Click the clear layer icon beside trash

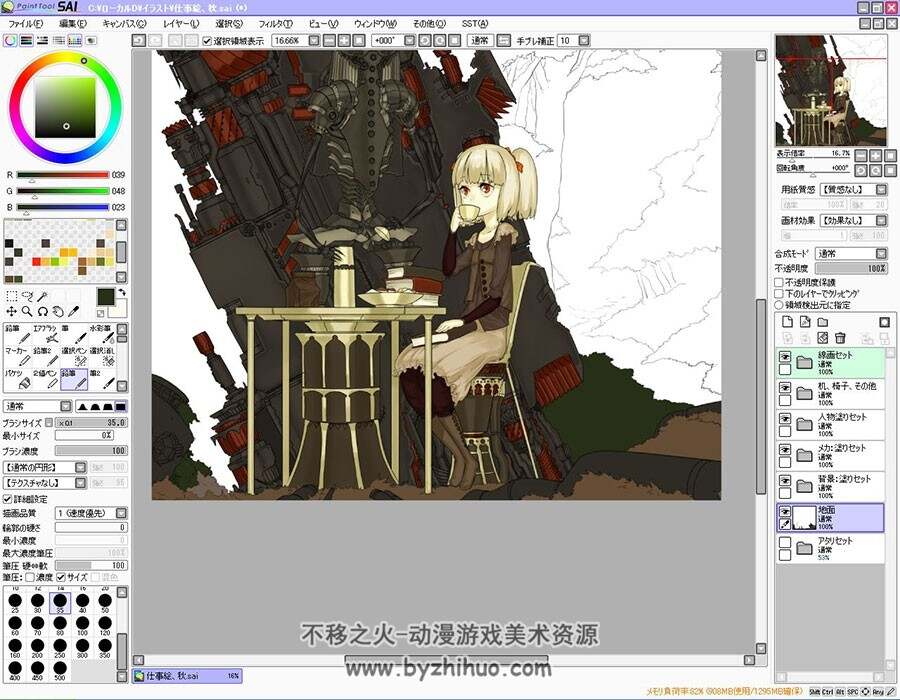tap(823, 338)
